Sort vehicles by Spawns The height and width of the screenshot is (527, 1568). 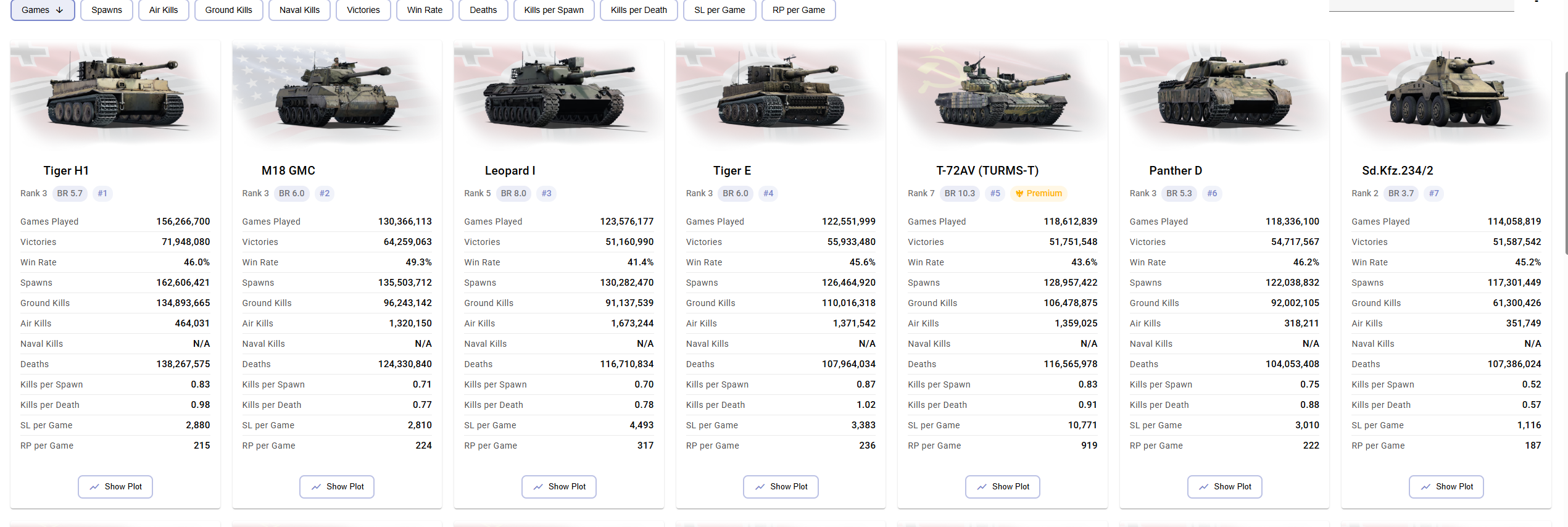pyautogui.click(x=107, y=10)
